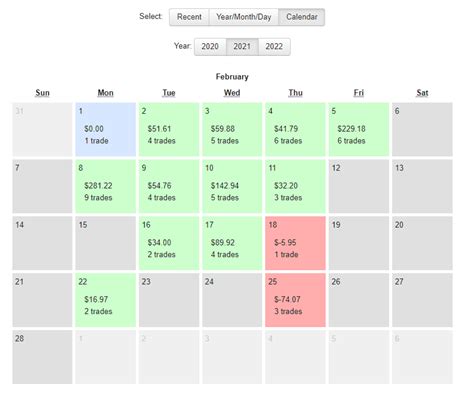Open February 1 cell with $0.00
Screen dimensions: 474x400
click(x=106, y=130)
